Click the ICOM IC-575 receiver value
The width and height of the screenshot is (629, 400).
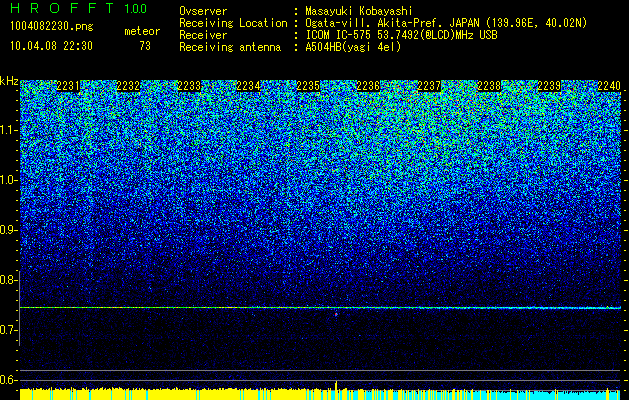[x=401, y=35]
